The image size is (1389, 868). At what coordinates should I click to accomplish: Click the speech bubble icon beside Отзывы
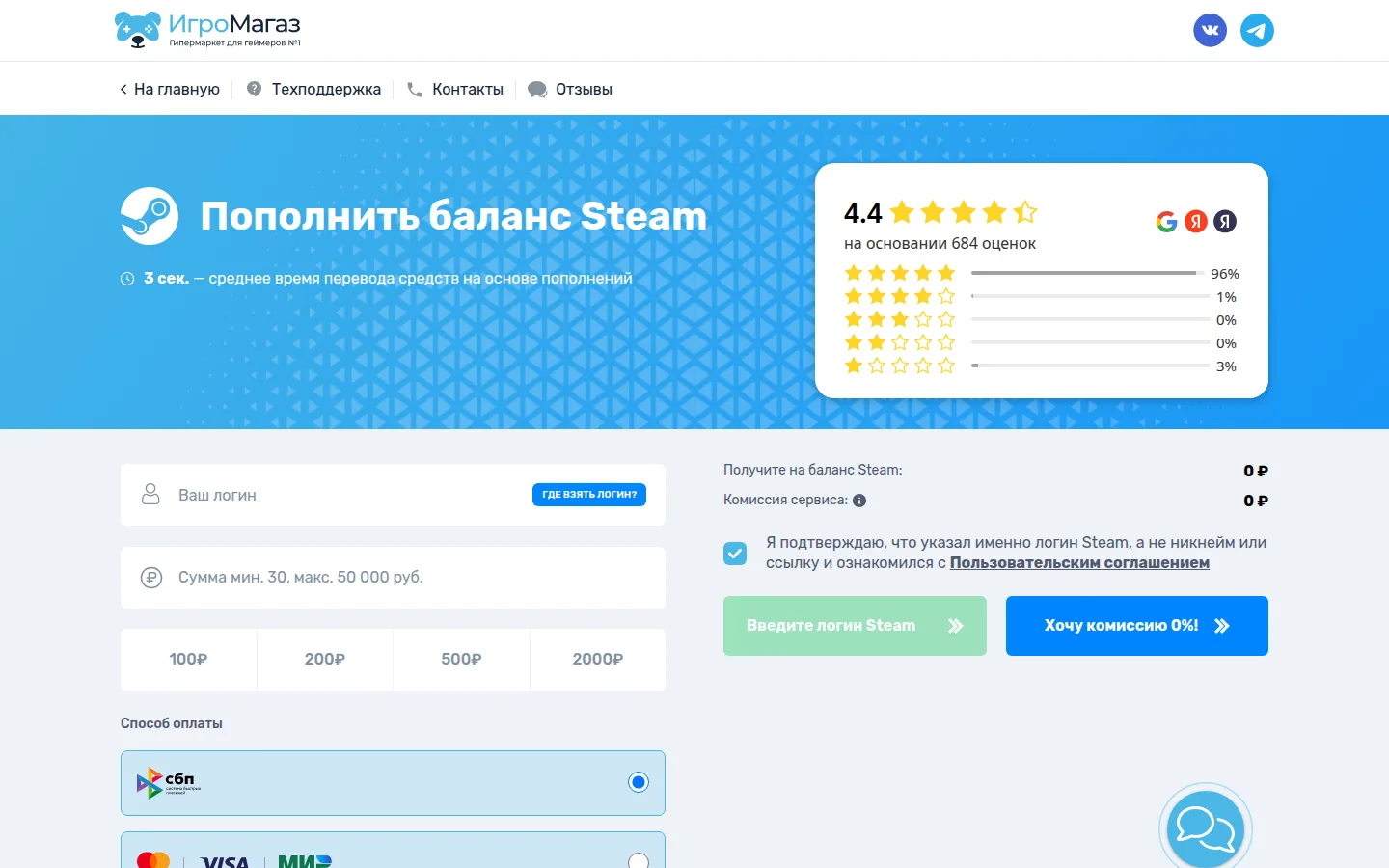pos(537,90)
